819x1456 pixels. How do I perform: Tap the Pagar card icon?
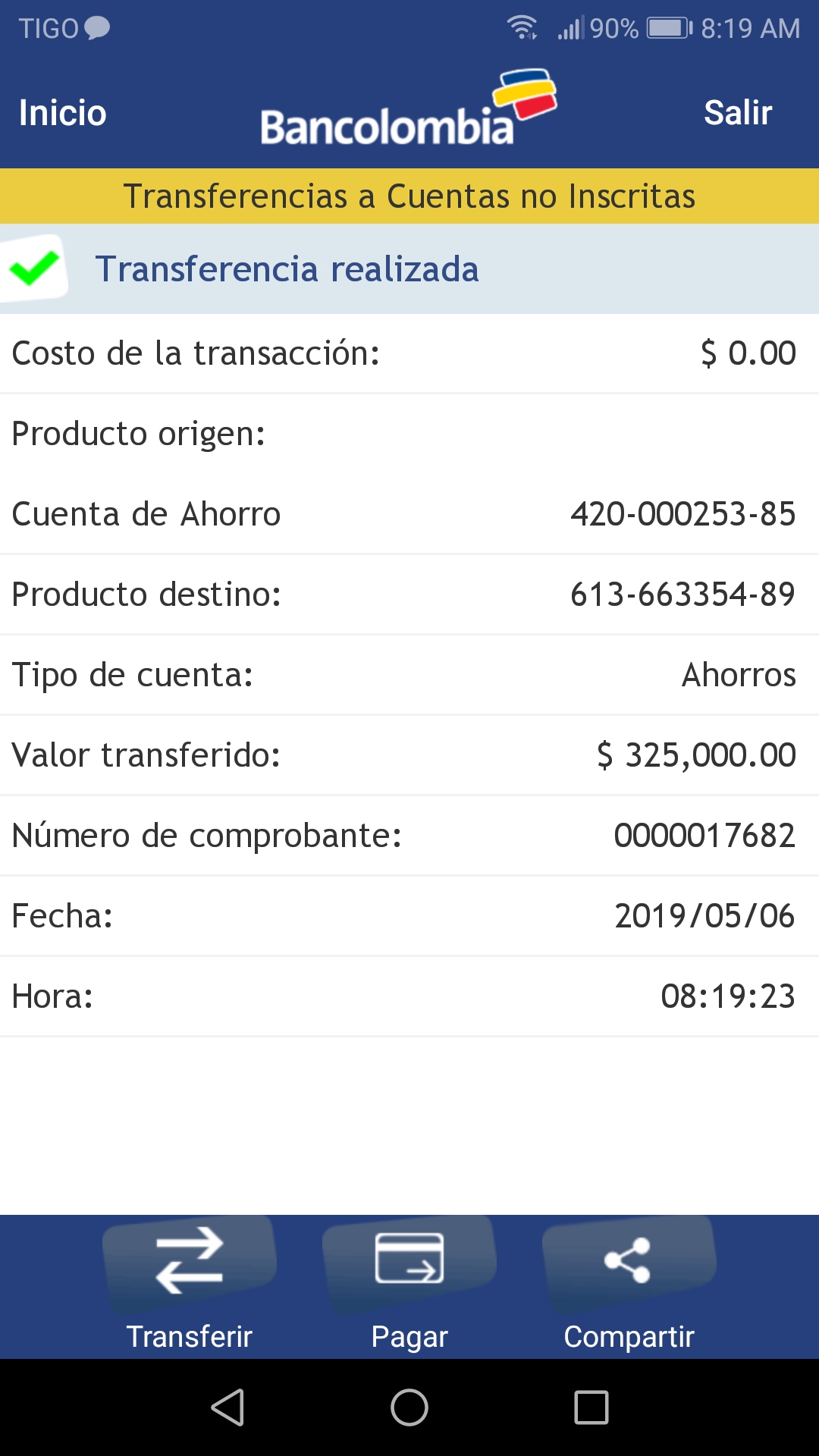[409, 1259]
